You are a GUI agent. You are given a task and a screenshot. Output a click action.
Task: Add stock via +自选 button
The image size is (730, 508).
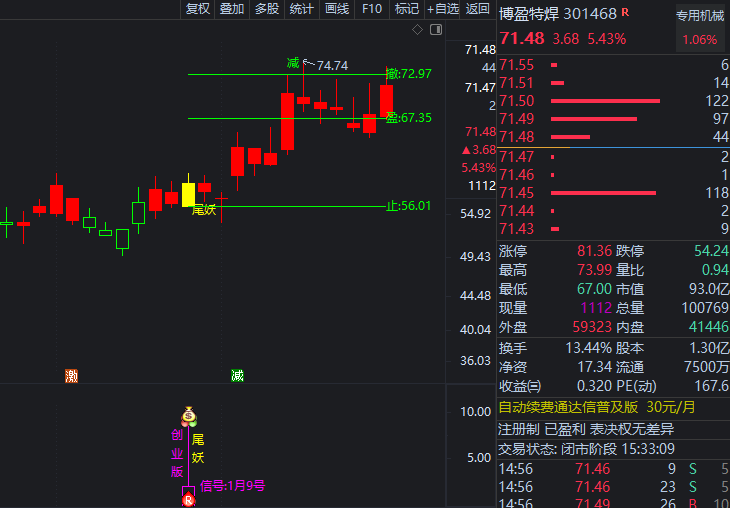pos(442,9)
